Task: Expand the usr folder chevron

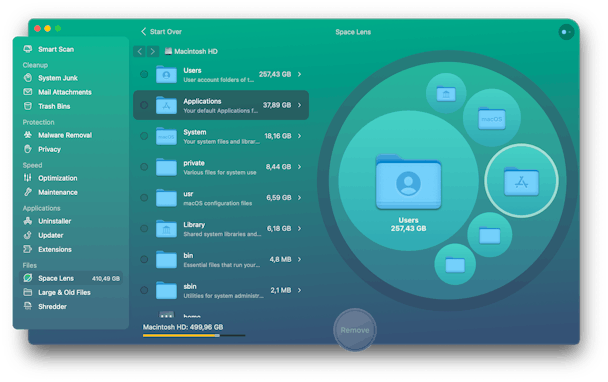Action: (x=299, y=197)
